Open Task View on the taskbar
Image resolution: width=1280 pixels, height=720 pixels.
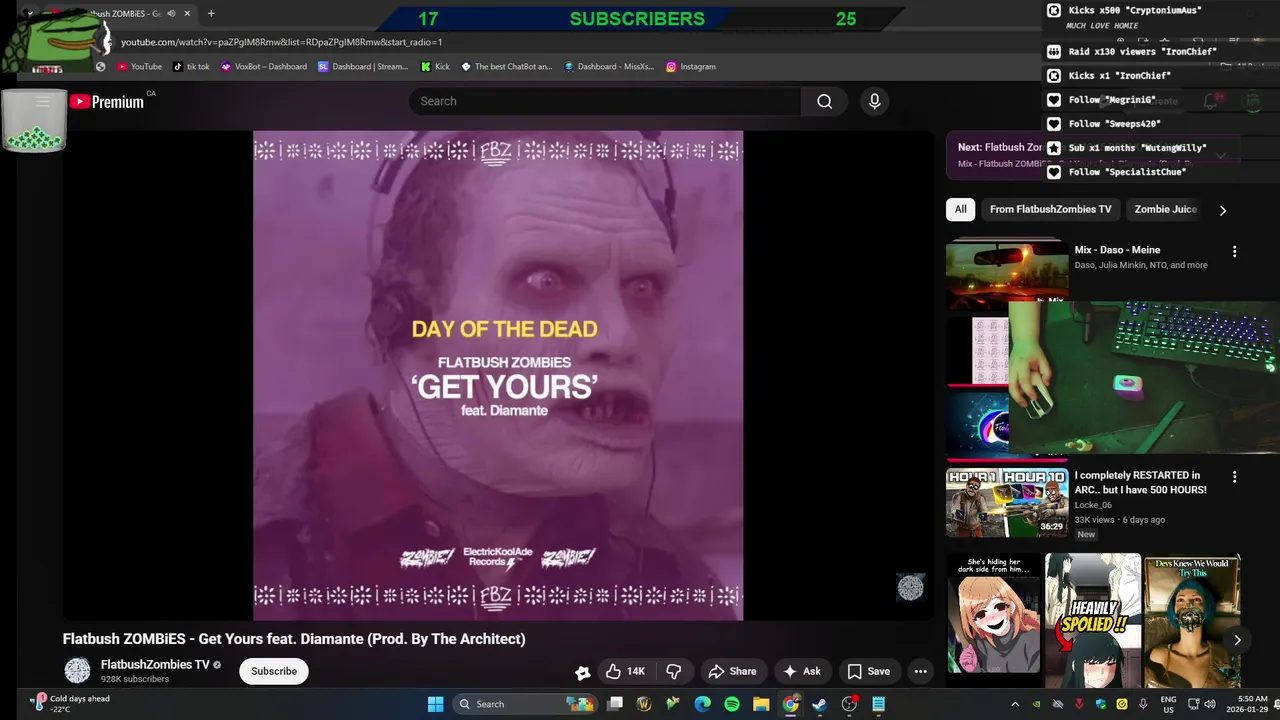615,704
